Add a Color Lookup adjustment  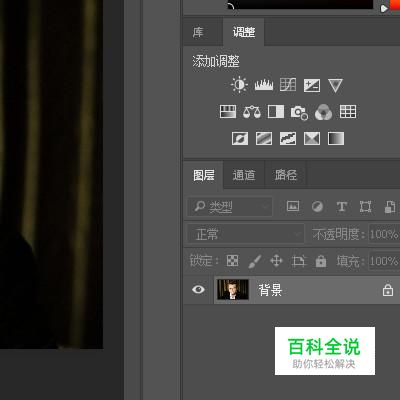click(x=348, y=112)
